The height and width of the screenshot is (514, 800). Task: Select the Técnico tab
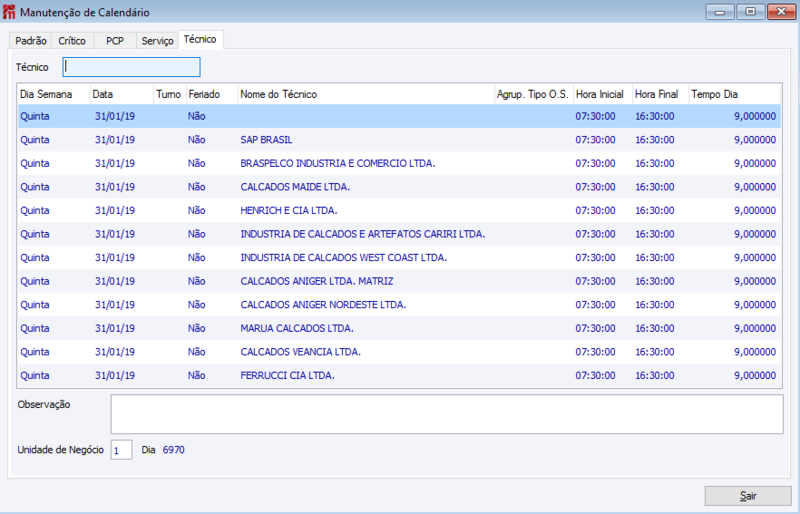click(200, 39)
